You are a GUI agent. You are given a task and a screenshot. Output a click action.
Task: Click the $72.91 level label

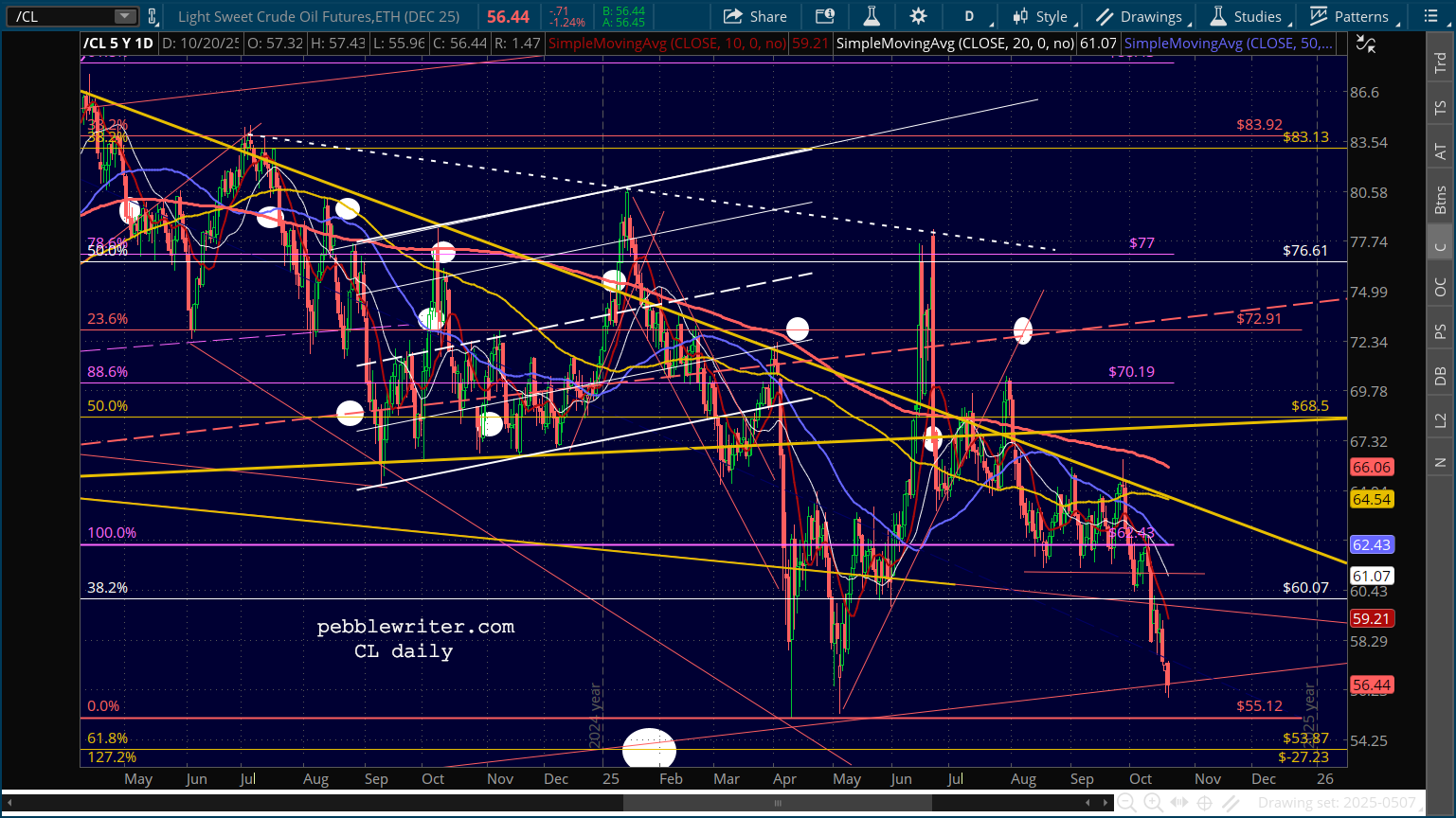point(1259,318)
